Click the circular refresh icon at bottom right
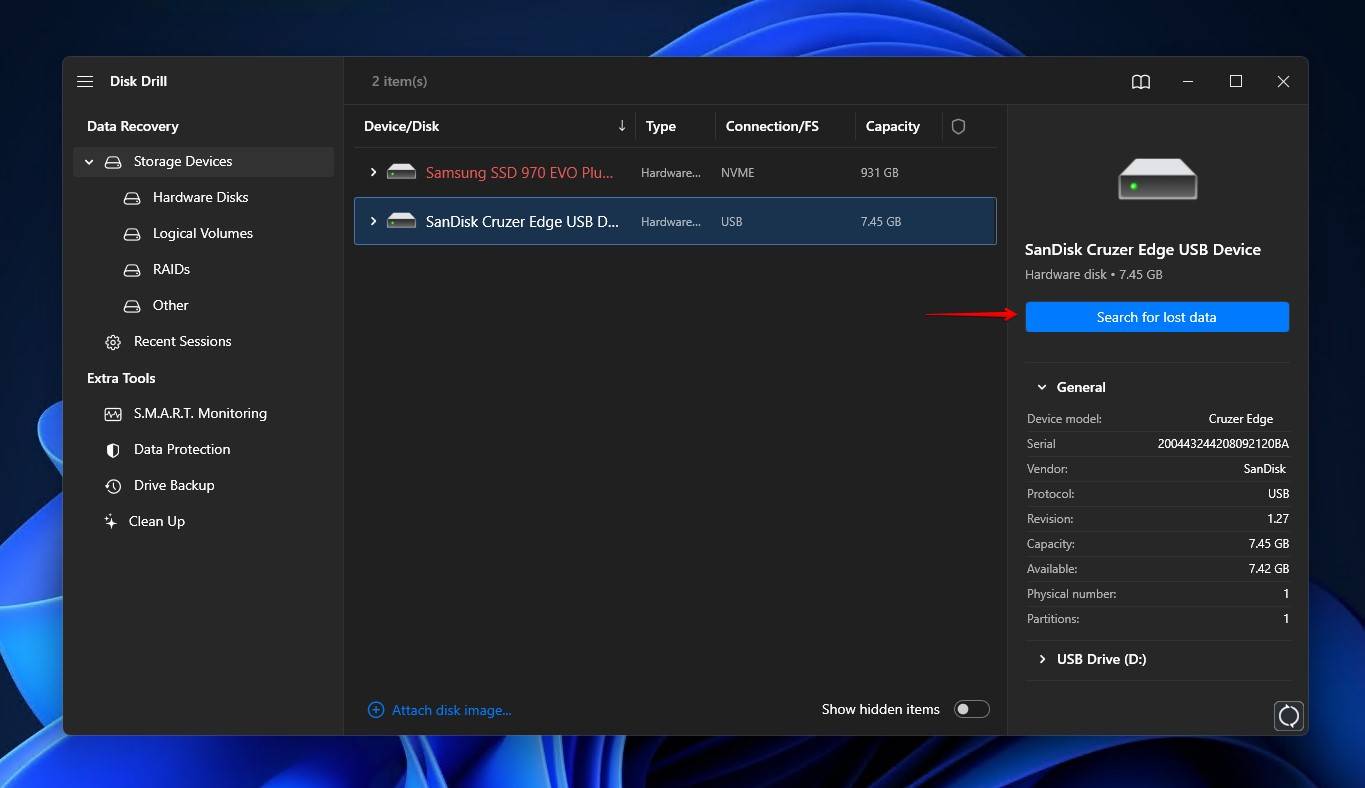 click(1289, 716)
